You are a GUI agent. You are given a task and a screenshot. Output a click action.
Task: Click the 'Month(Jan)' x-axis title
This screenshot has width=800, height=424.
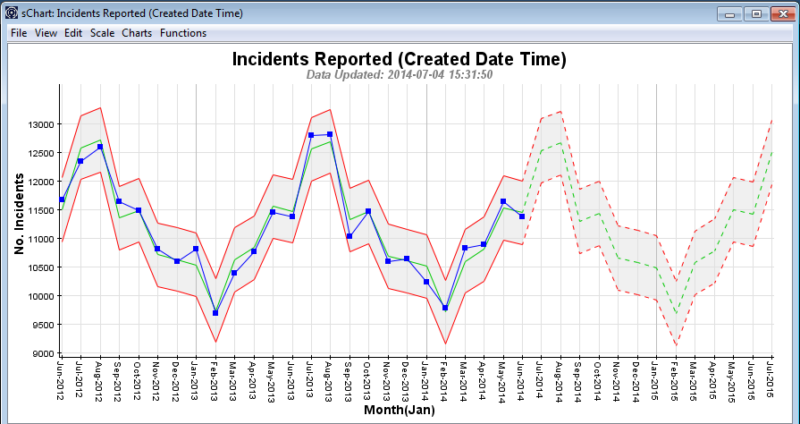(400, 411)
